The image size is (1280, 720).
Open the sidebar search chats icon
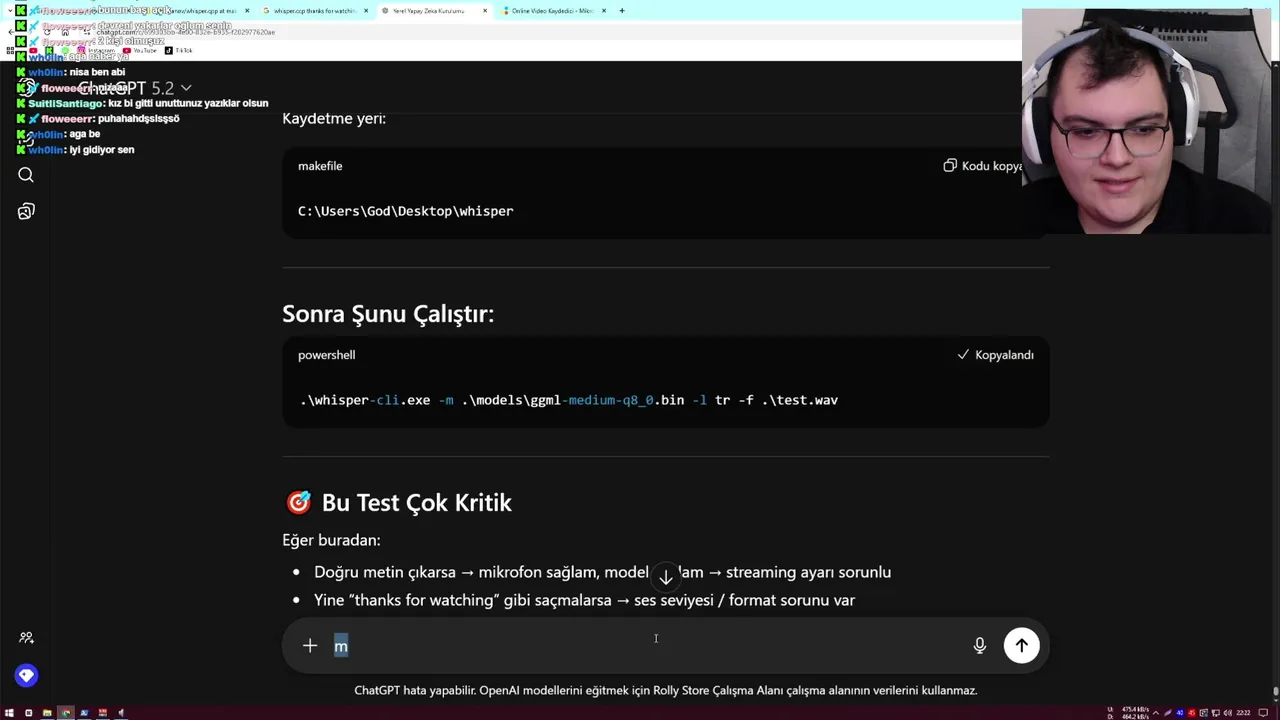(26, 175)
